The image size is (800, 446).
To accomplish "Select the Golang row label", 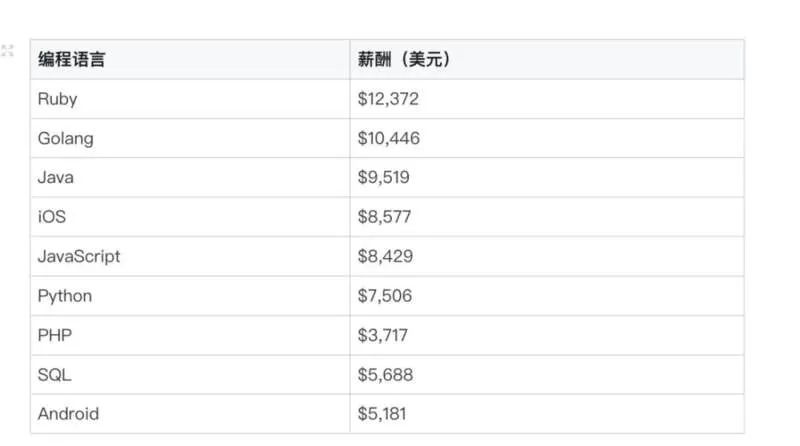I will 66,139.
